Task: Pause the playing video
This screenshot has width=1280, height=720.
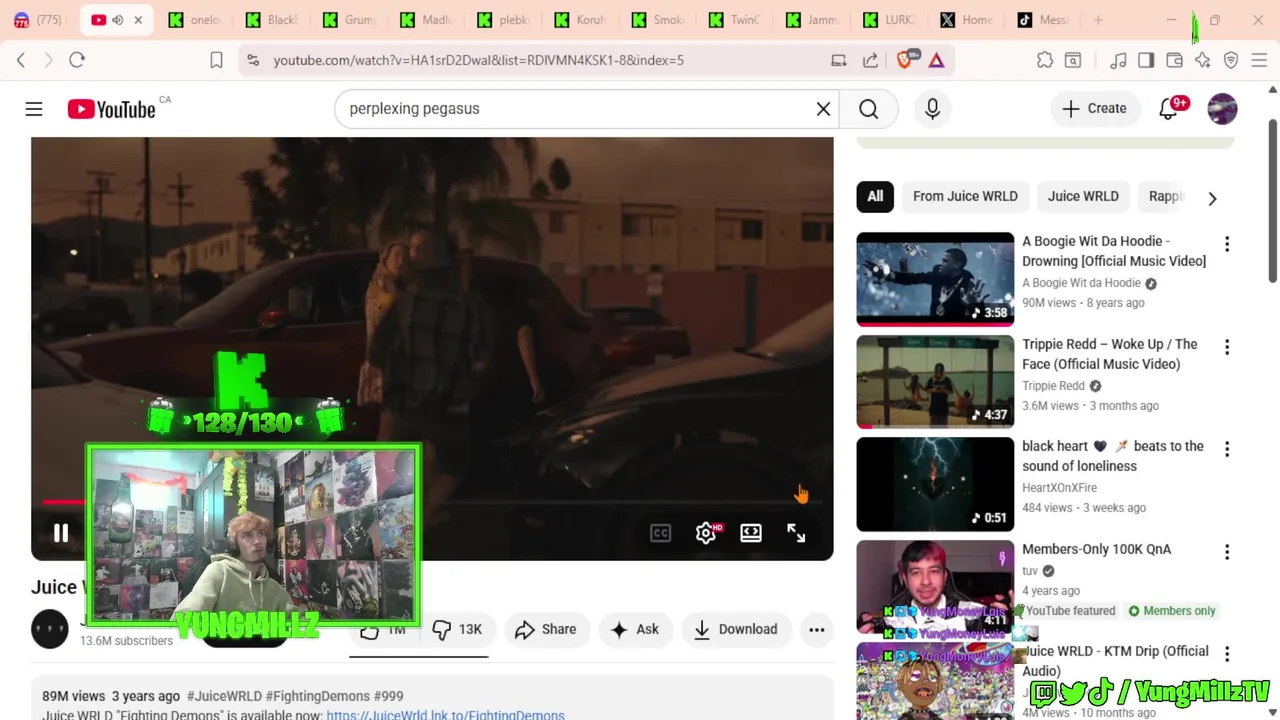Action: (x=61, y=533)
